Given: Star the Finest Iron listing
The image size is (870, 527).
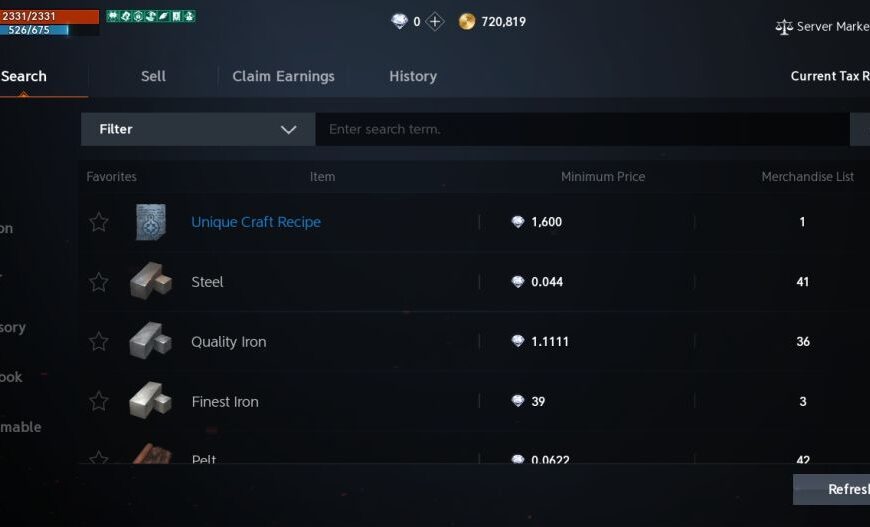Looking at the screenshot, I should 99,402.
